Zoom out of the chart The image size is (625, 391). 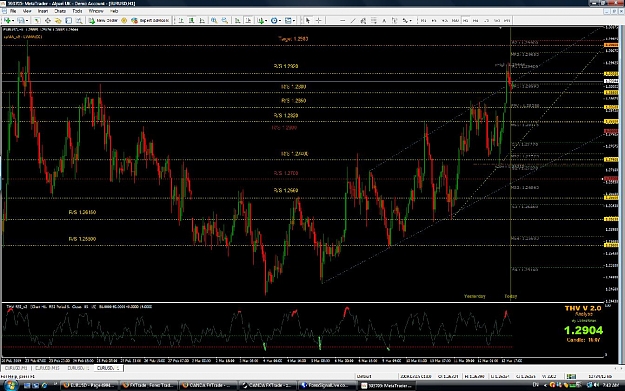click(x=225, y=20)
